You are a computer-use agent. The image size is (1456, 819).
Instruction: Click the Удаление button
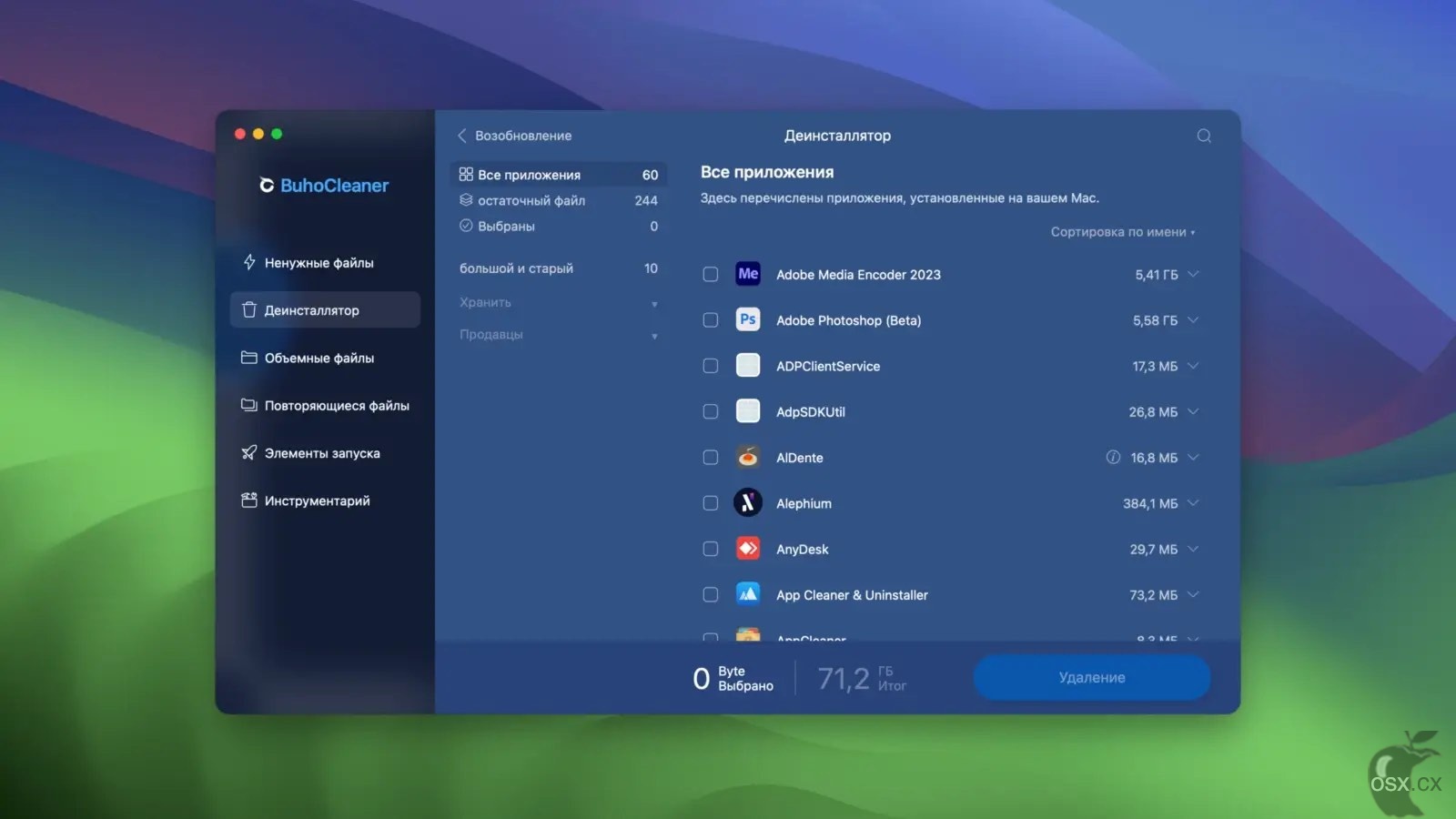(1092, 677)
